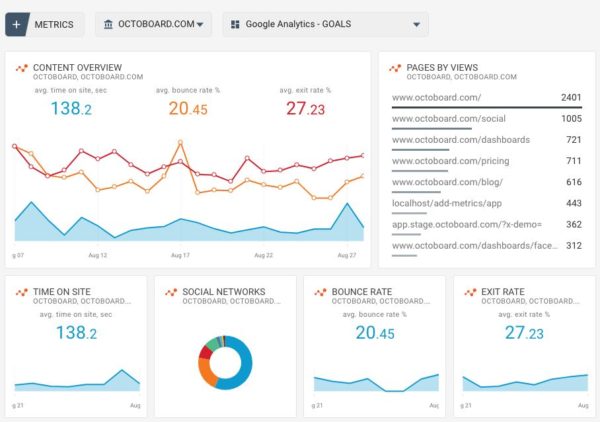Select the www.octoboard.com/pricing page row
Screen dimensions: 600x422
pos(487,162)
